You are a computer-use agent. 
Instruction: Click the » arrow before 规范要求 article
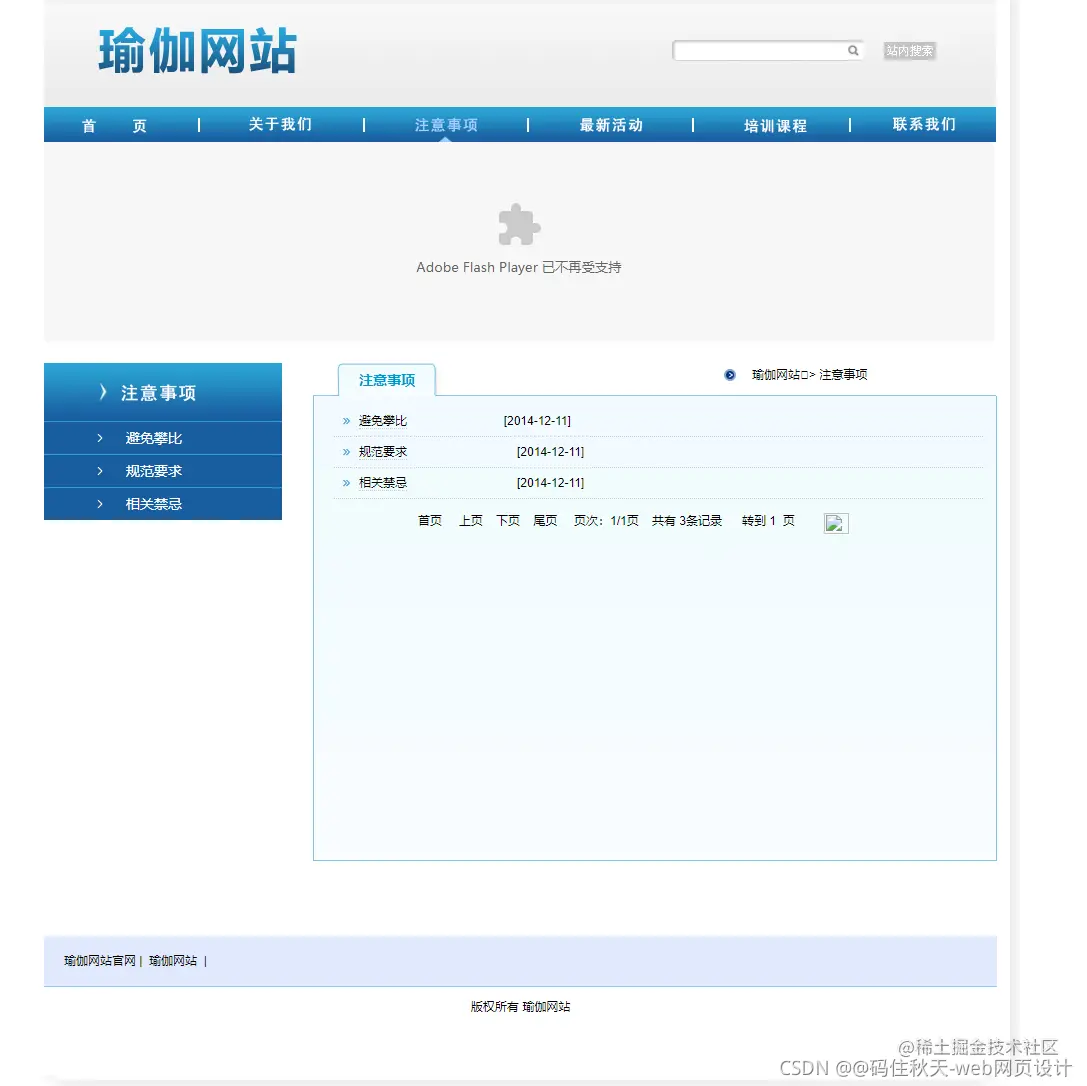[345, 451]
